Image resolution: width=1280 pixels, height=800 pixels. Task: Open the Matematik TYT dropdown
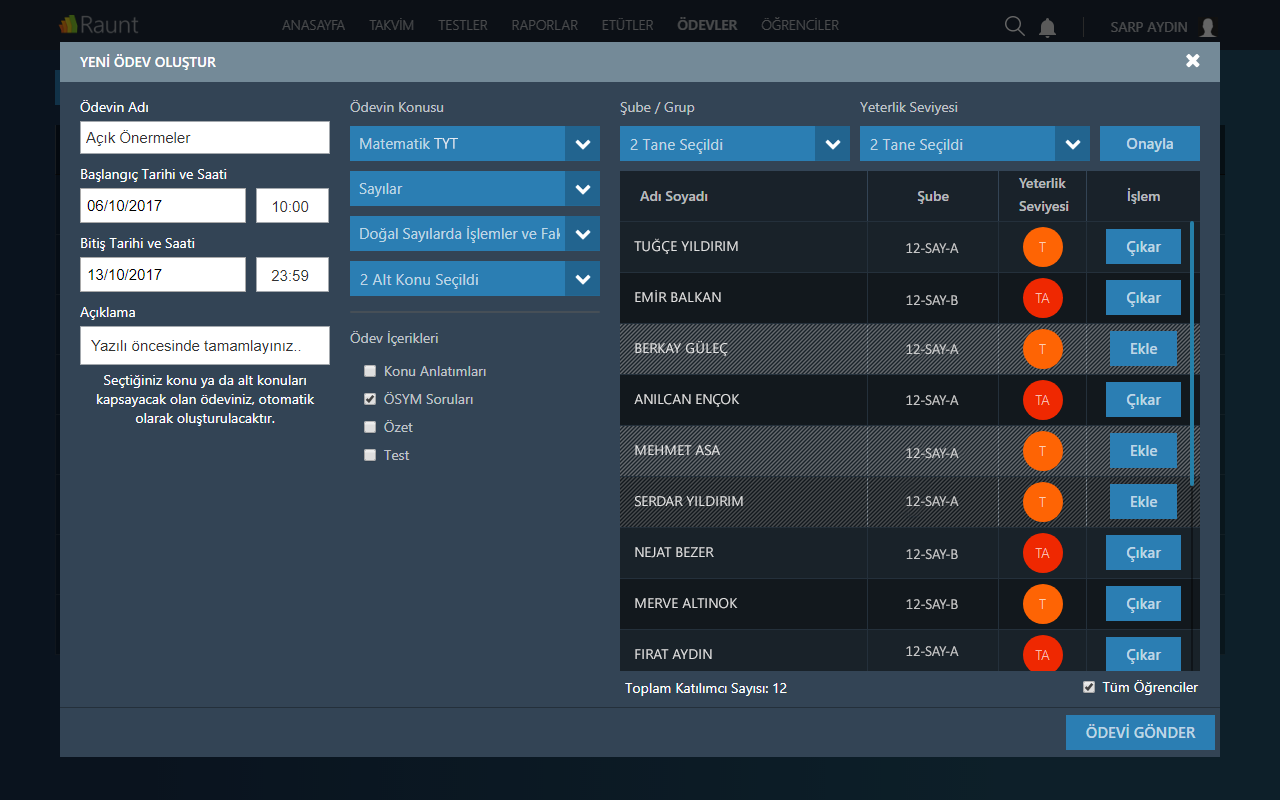tap(475, 144)
